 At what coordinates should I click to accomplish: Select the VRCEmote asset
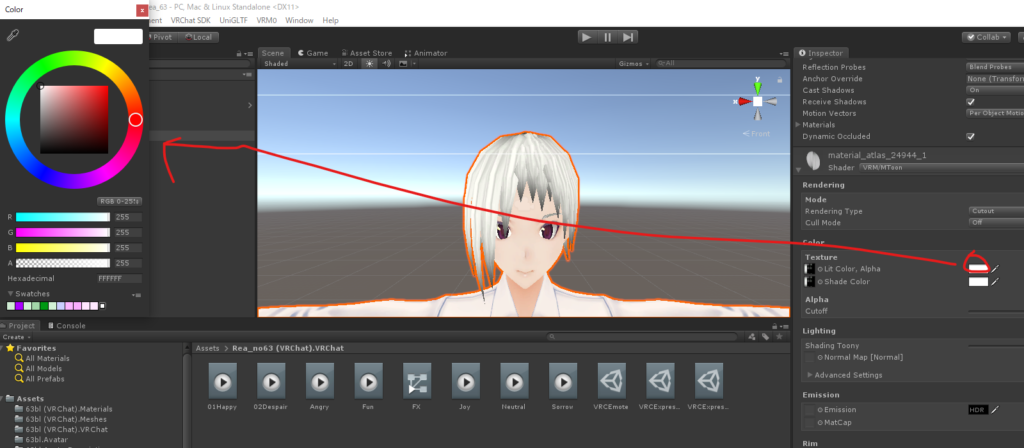tap(611, 381)
